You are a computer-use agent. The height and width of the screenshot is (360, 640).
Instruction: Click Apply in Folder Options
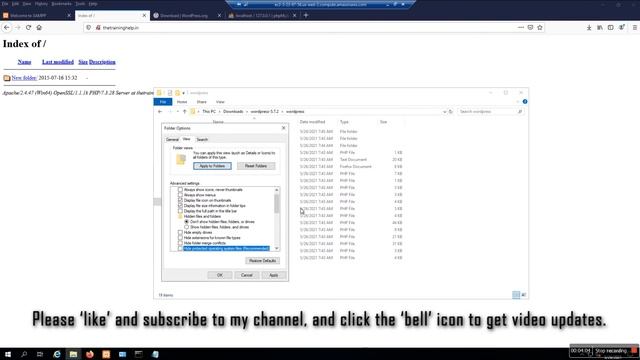coord(273,275)
